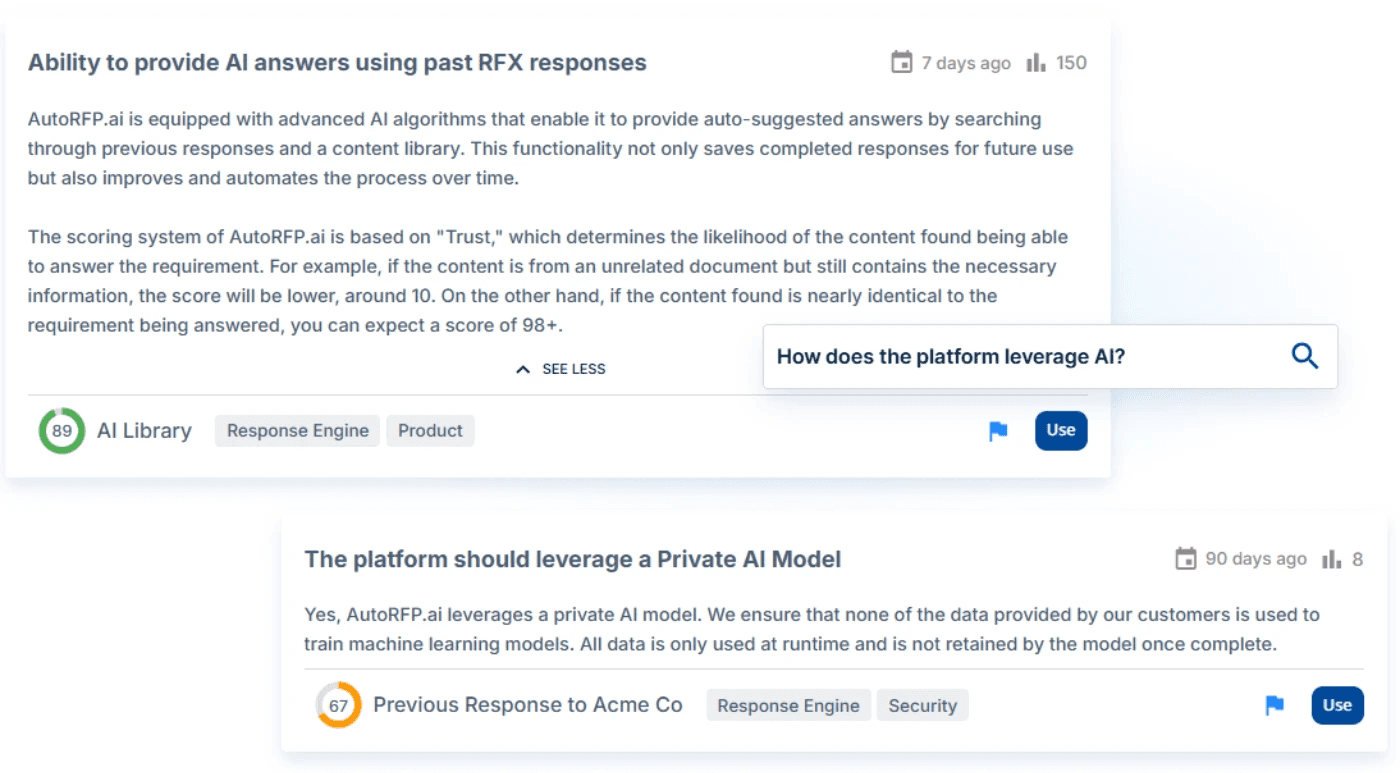This screenshot has height=773, width=1400.
Task: Toggle the flag marker on the second response
Action: pyautogui.click(x=1273, y=705)
